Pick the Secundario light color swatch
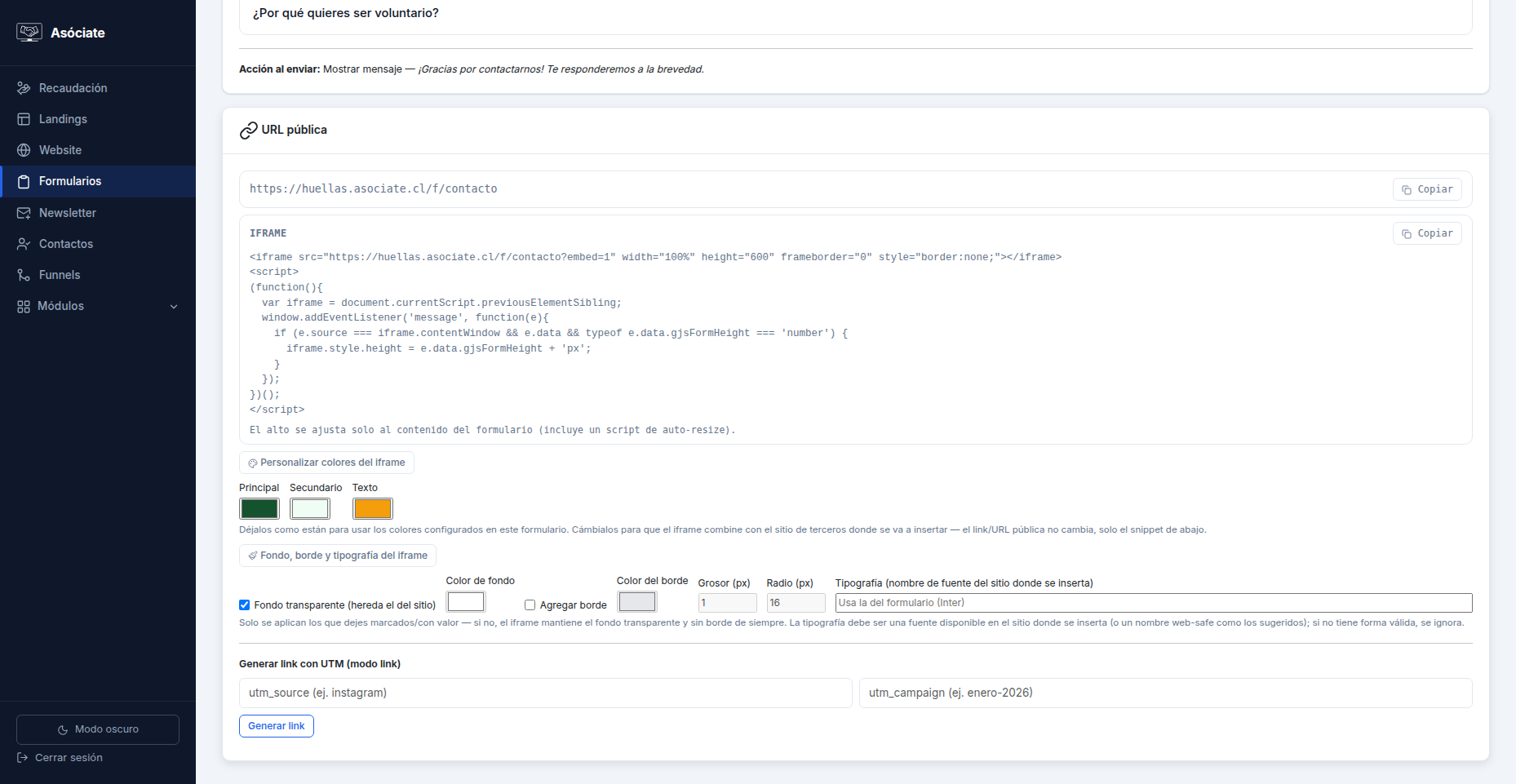The image size is (1516, 784). click(310, 508)
